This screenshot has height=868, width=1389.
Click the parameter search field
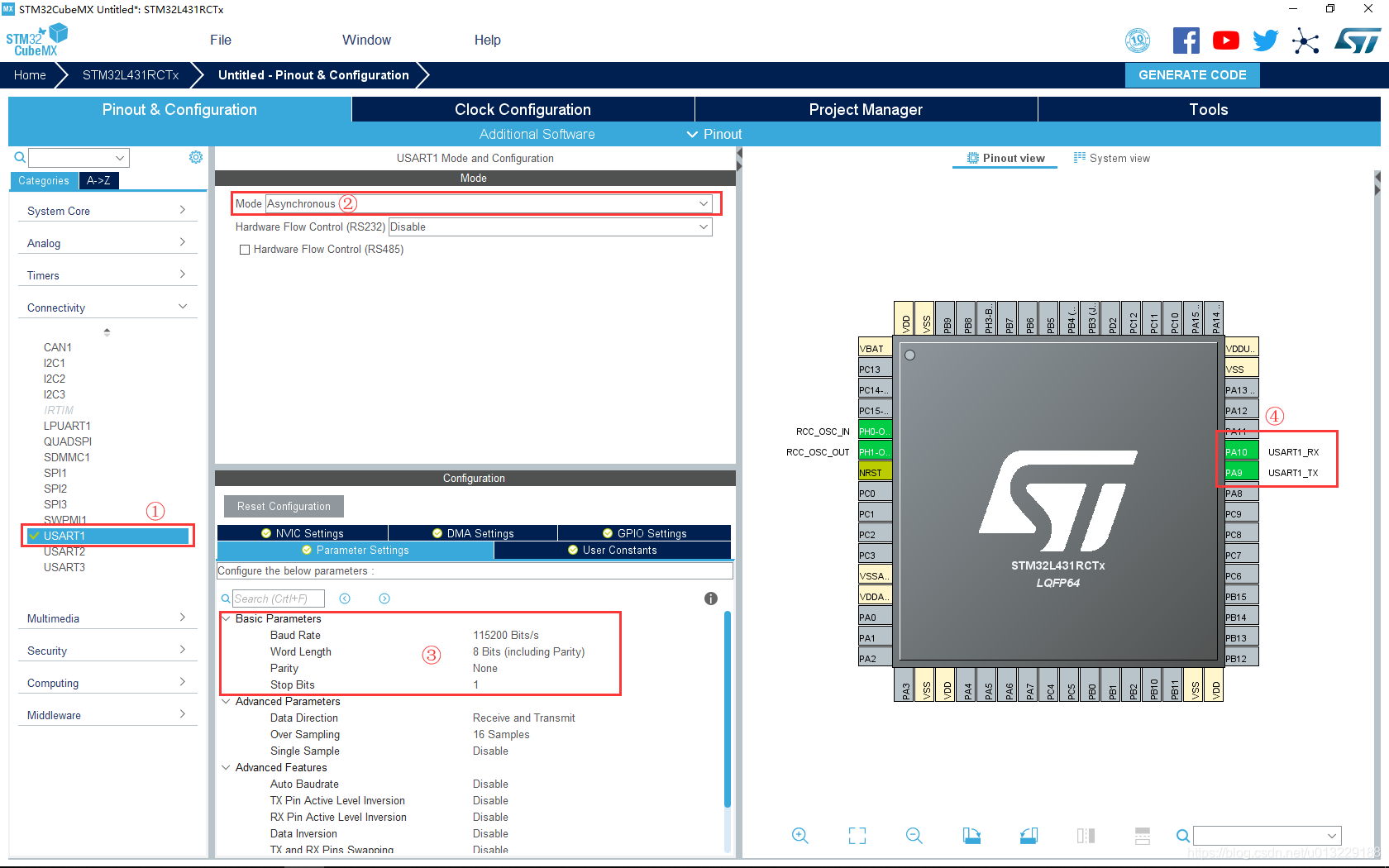click(x=279, y=599)
